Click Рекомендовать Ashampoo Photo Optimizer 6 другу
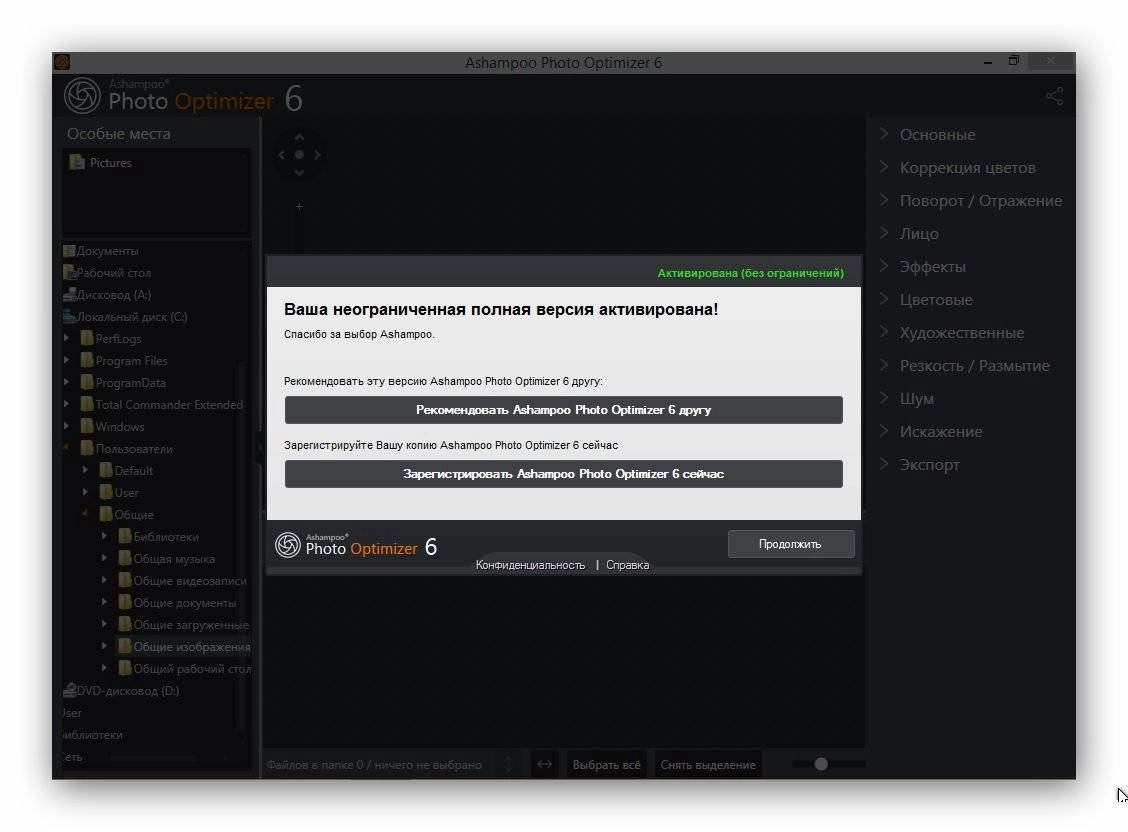 [563, 410]
